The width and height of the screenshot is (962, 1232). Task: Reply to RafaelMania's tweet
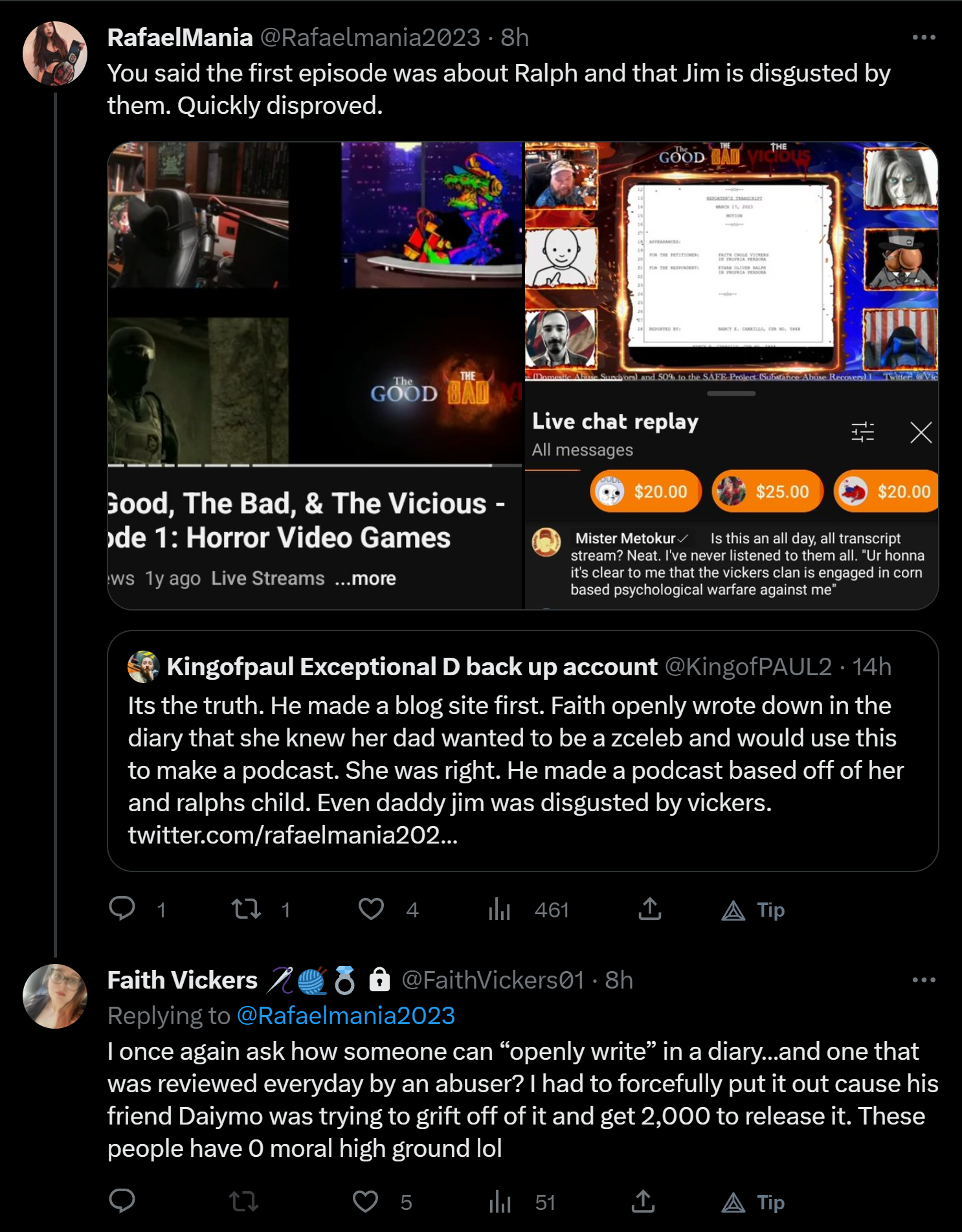[x=122, y=909]
